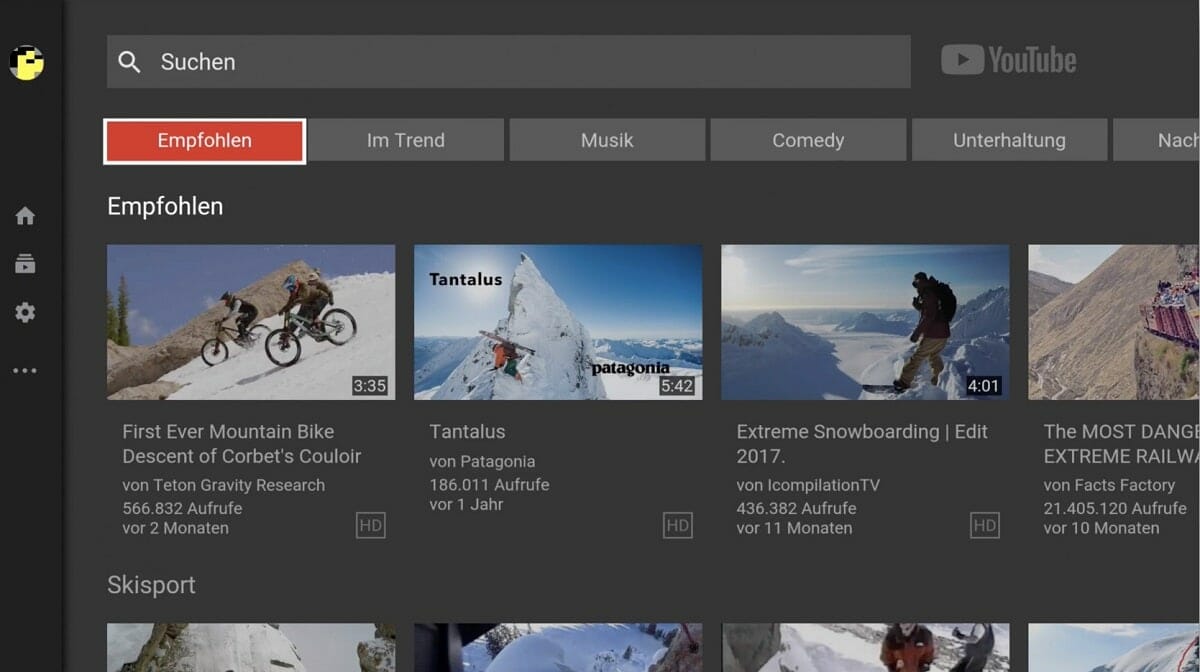Click '21.405.120 Aufrufe' view count
Viewport: 1200px width, 672px height.
coord(1115,508)
